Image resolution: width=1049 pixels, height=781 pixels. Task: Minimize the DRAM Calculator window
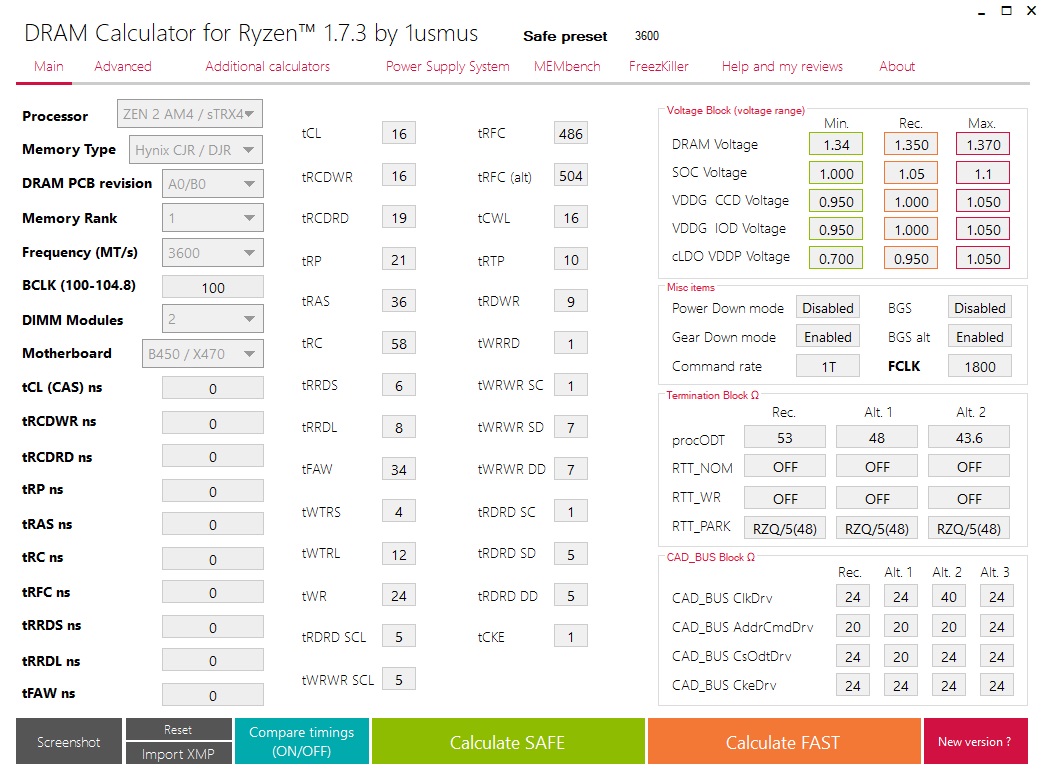981,11
